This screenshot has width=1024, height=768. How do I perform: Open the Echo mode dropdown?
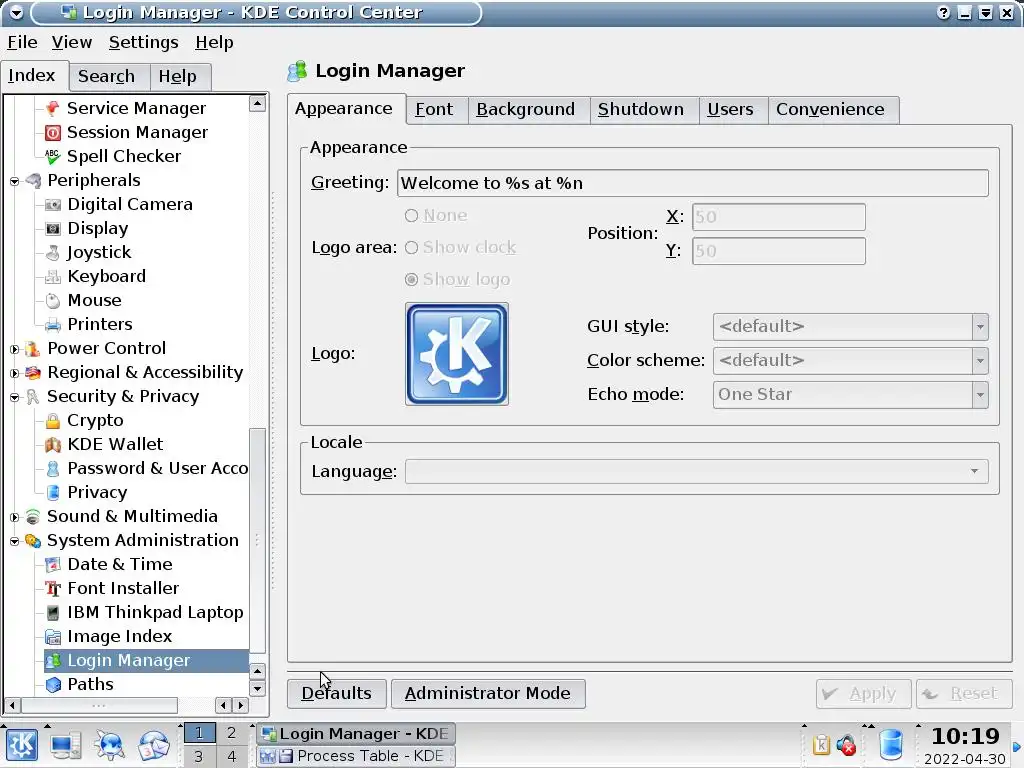(x=850, y=394)
